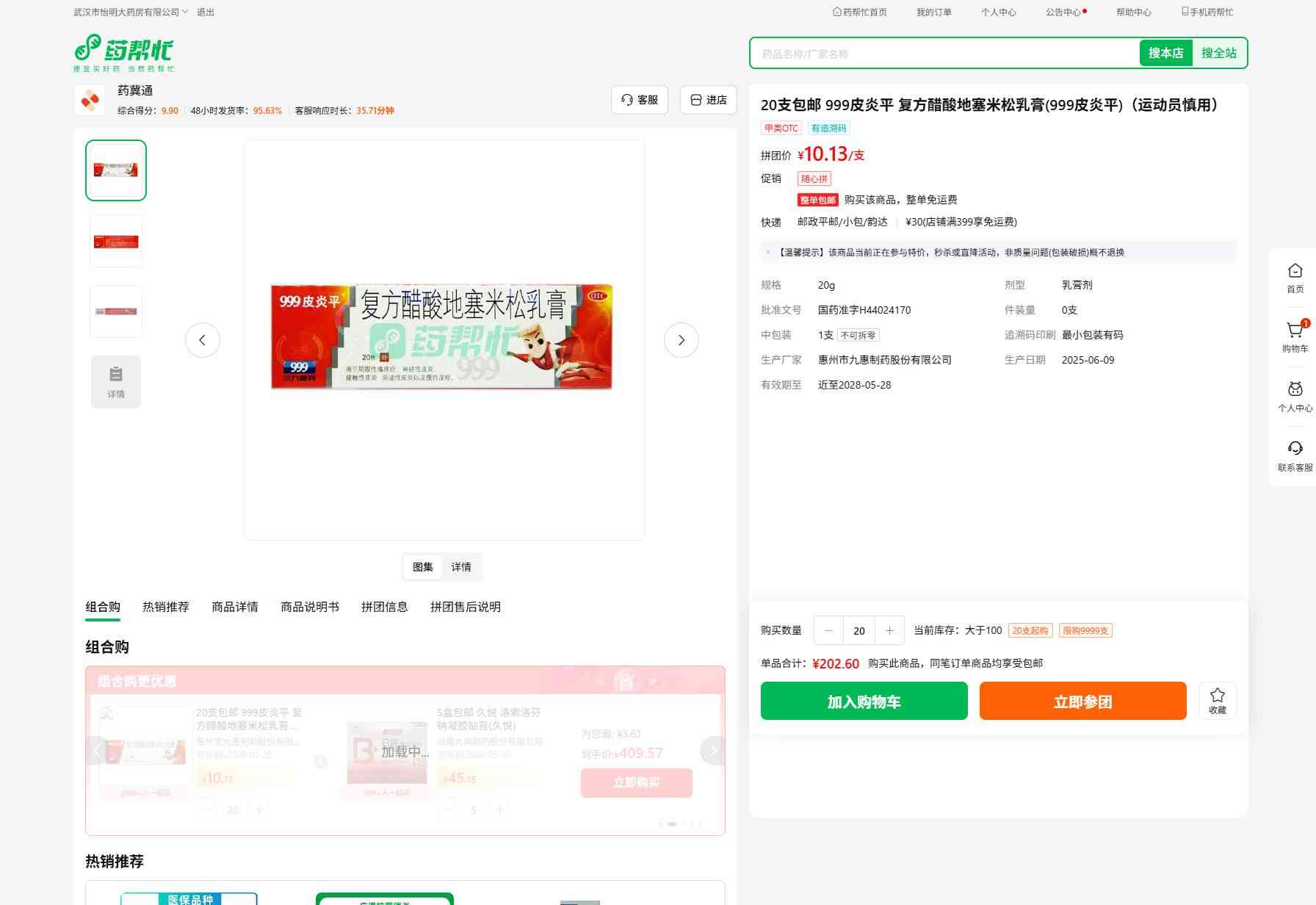Switch gallery view to 图集

(422, 567)
